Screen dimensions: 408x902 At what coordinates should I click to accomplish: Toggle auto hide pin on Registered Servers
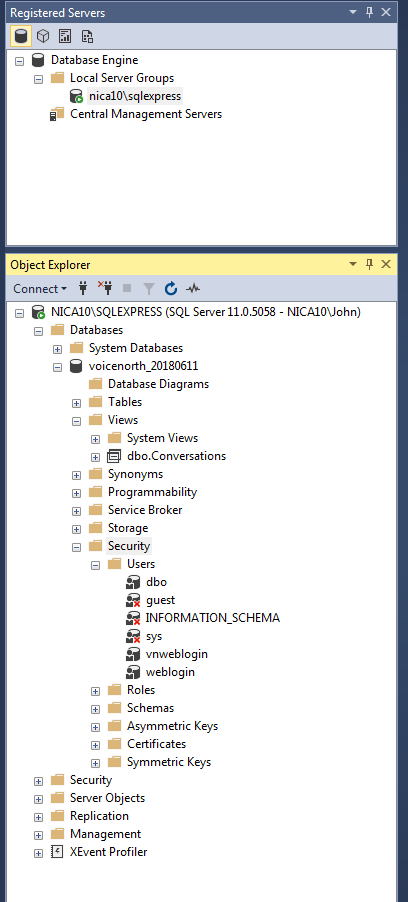(369, 12)
